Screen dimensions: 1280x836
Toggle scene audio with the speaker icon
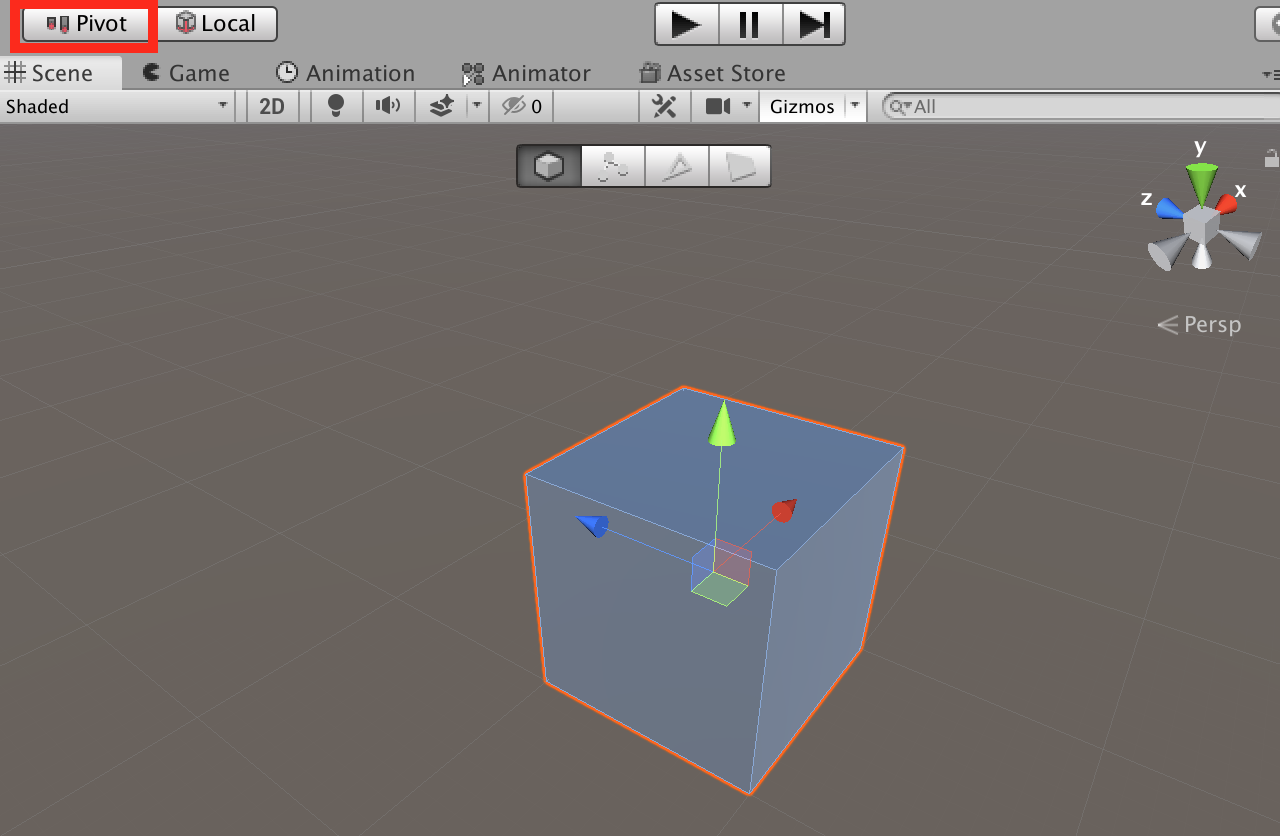pos(388,106)
